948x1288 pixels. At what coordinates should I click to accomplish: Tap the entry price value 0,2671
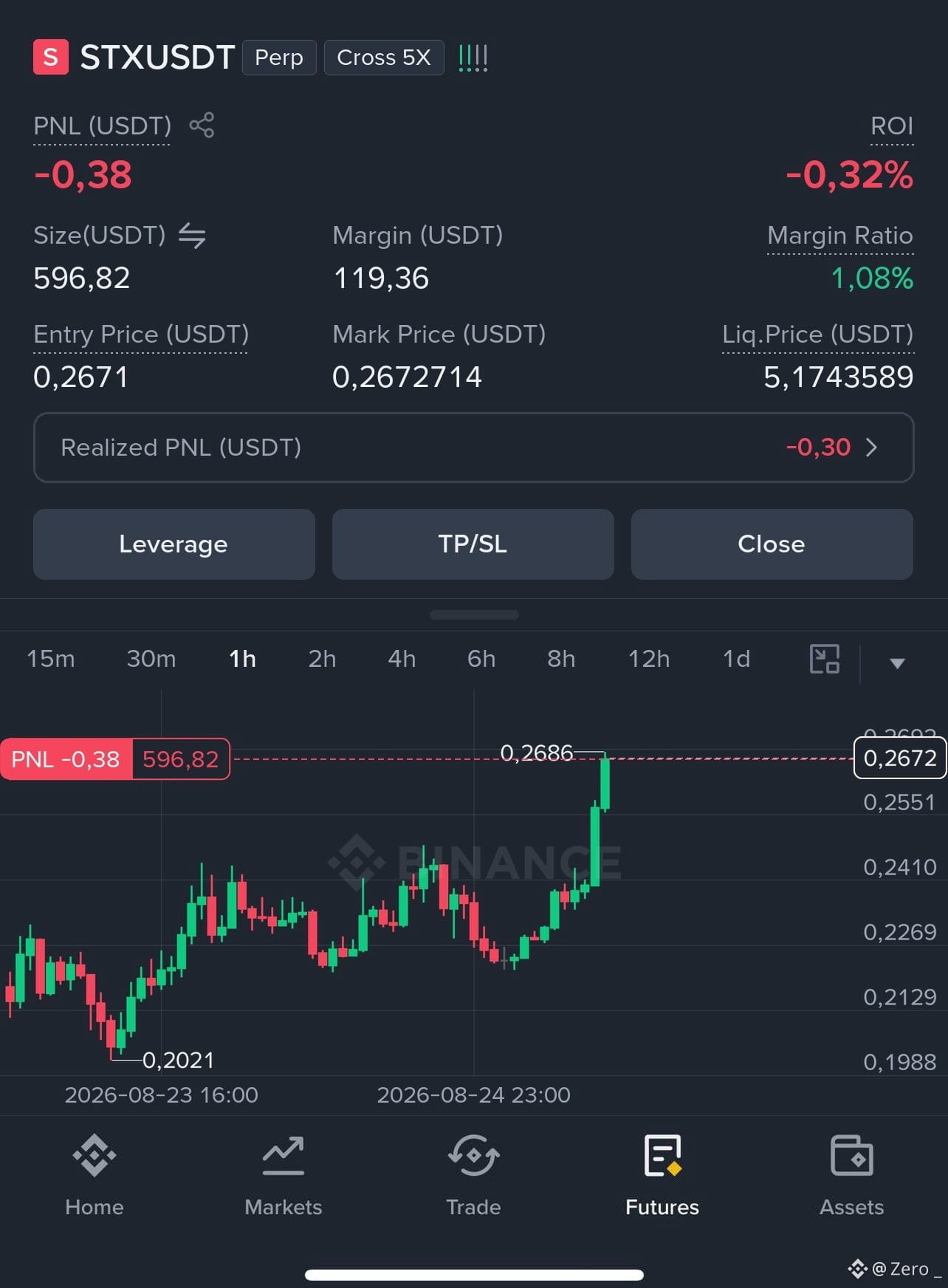(x=81, y=377)
